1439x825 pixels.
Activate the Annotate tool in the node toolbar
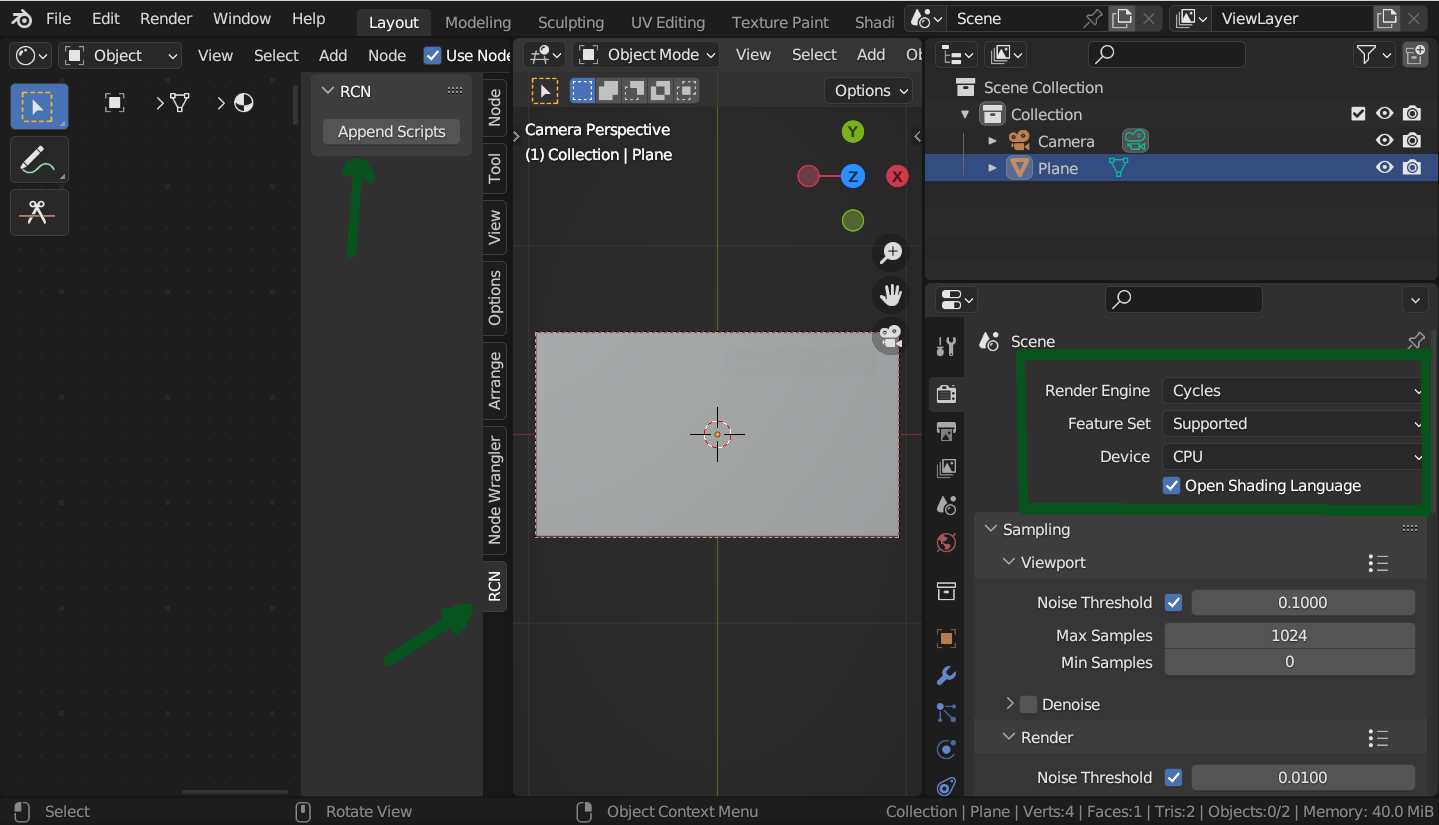point(38,159)
